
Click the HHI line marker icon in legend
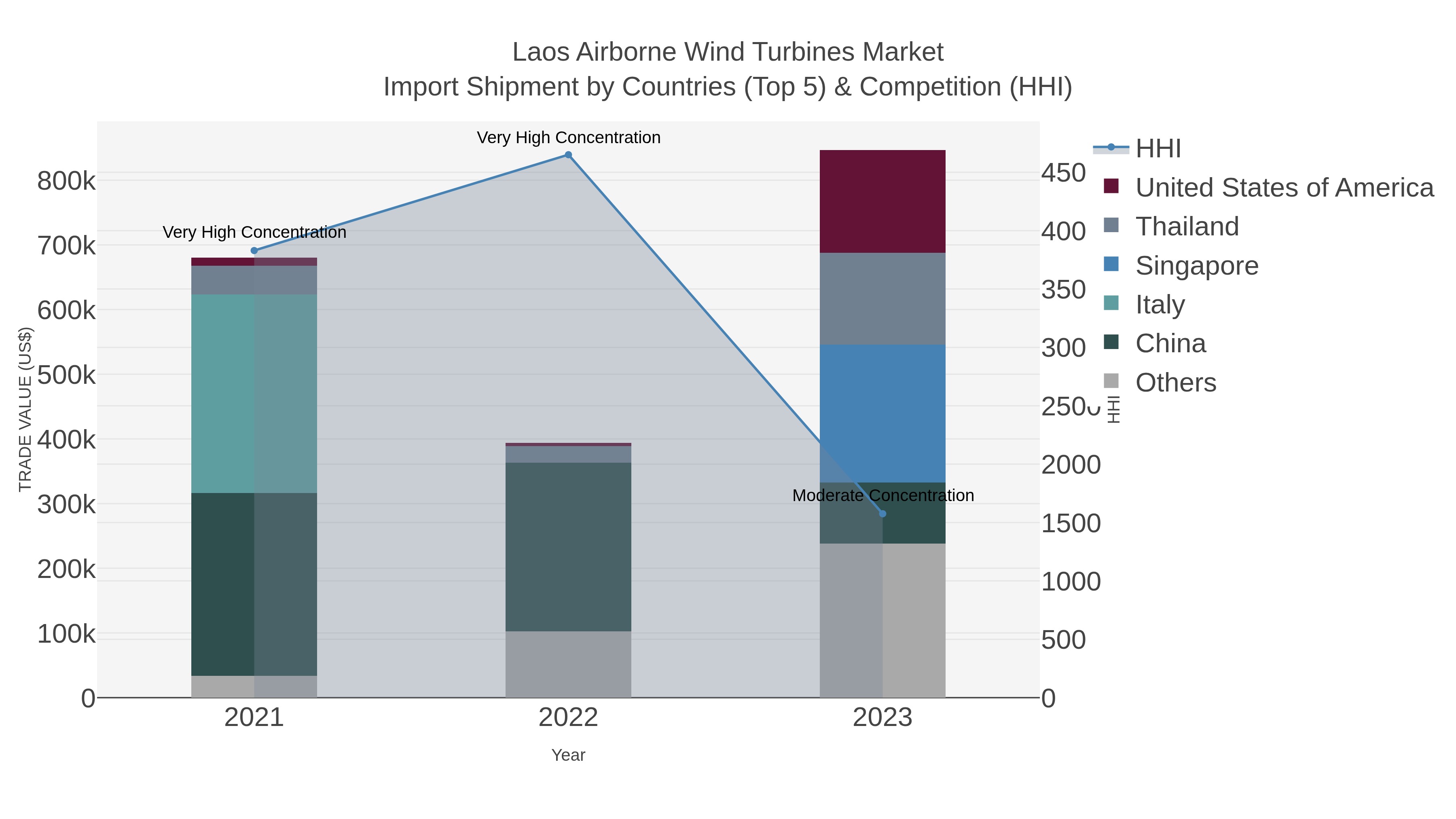[1111, 148]
